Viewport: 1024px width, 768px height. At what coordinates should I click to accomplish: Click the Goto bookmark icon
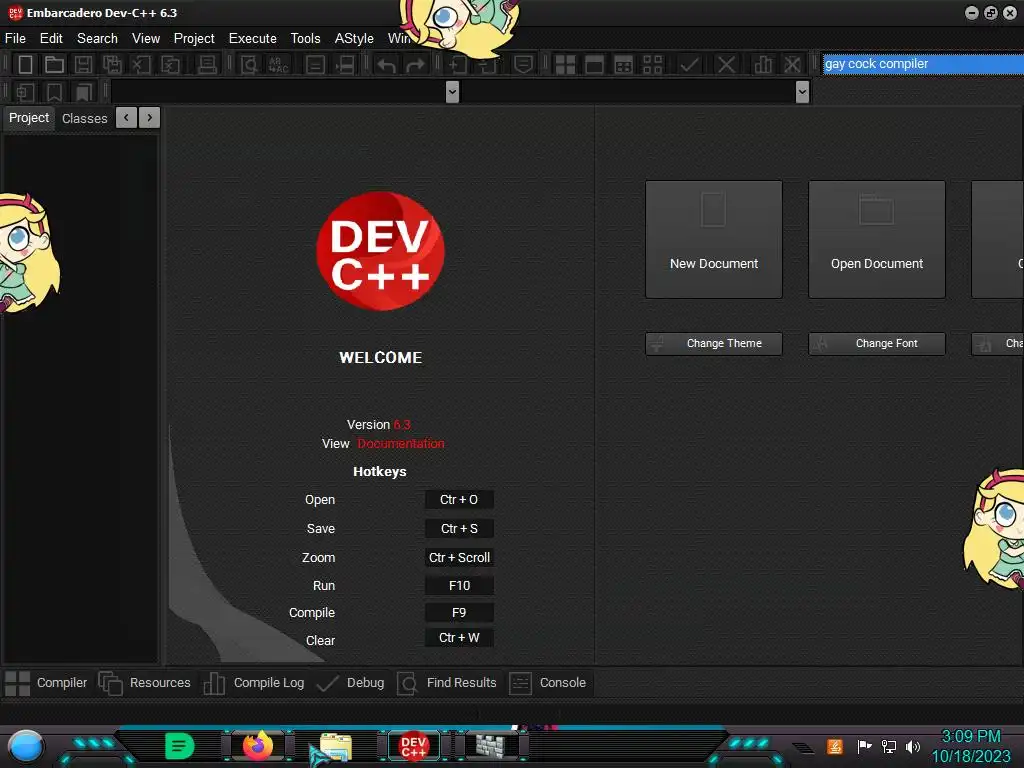click(84, 92)
